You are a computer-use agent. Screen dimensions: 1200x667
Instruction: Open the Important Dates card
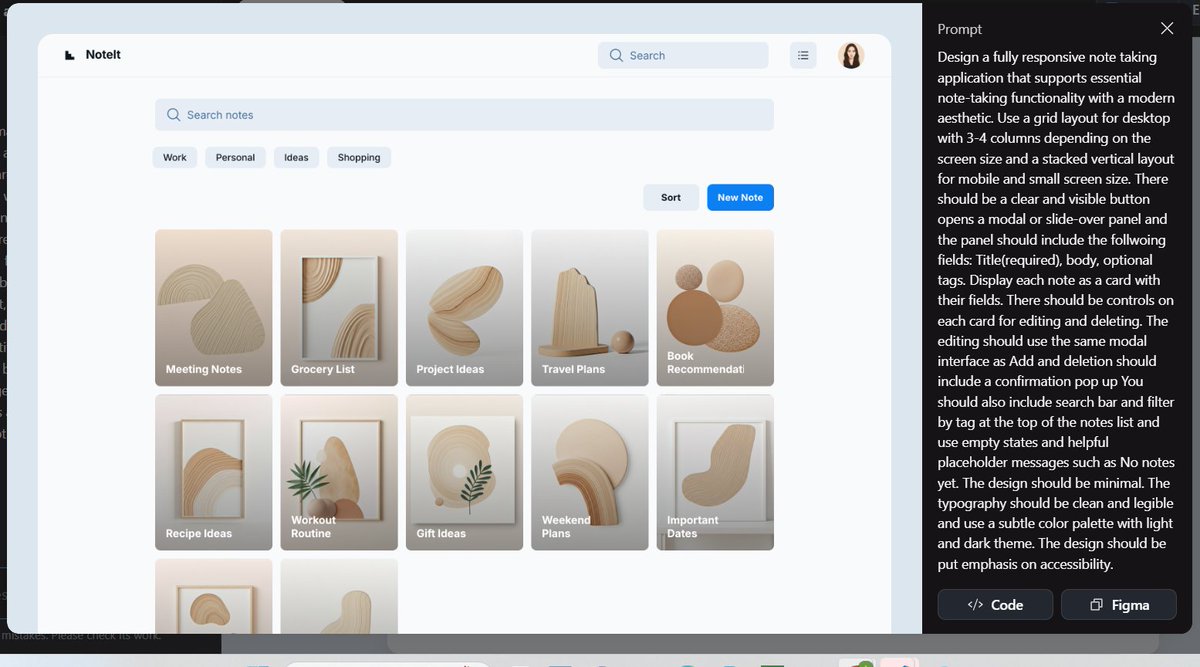pos(715,472)
